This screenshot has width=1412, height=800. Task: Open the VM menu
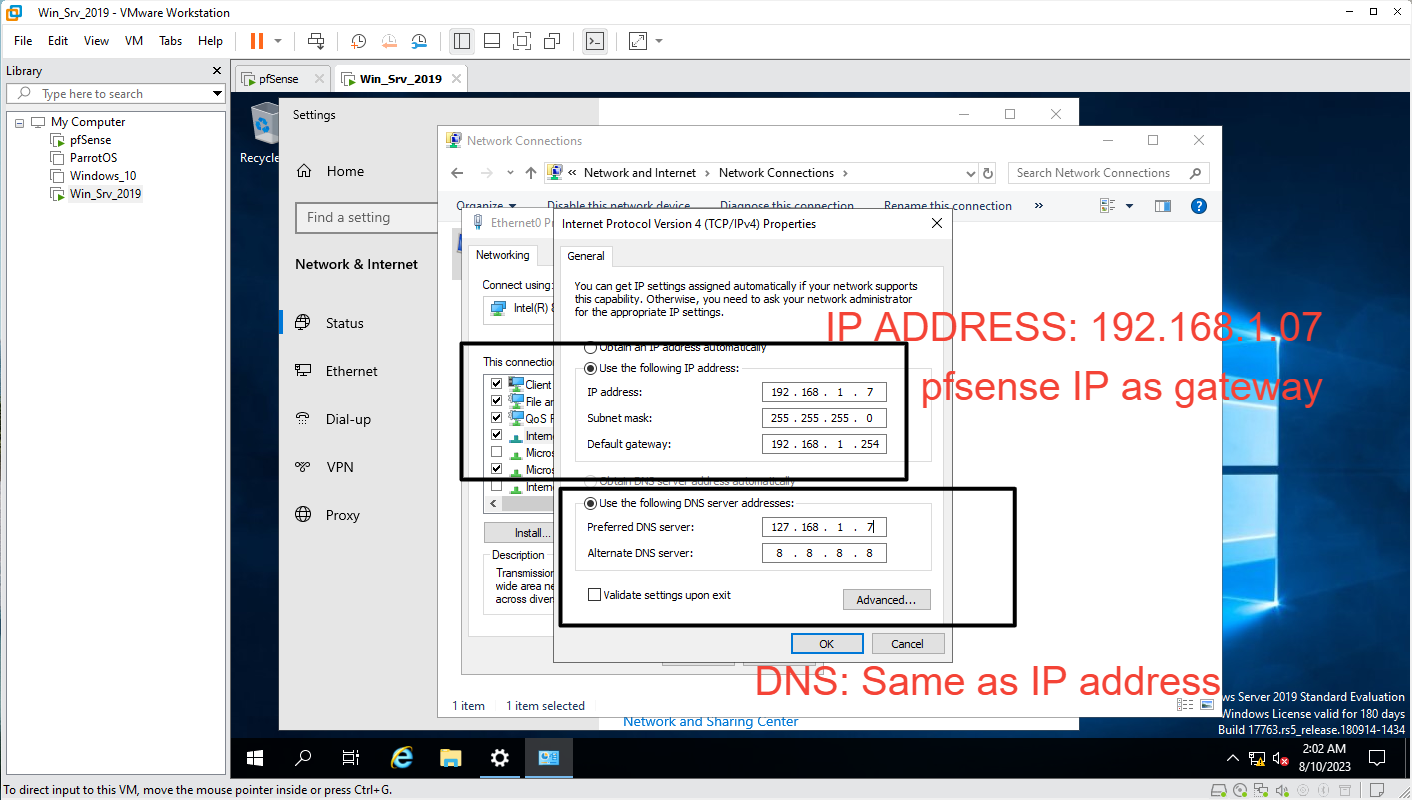(x=134, y=41)
